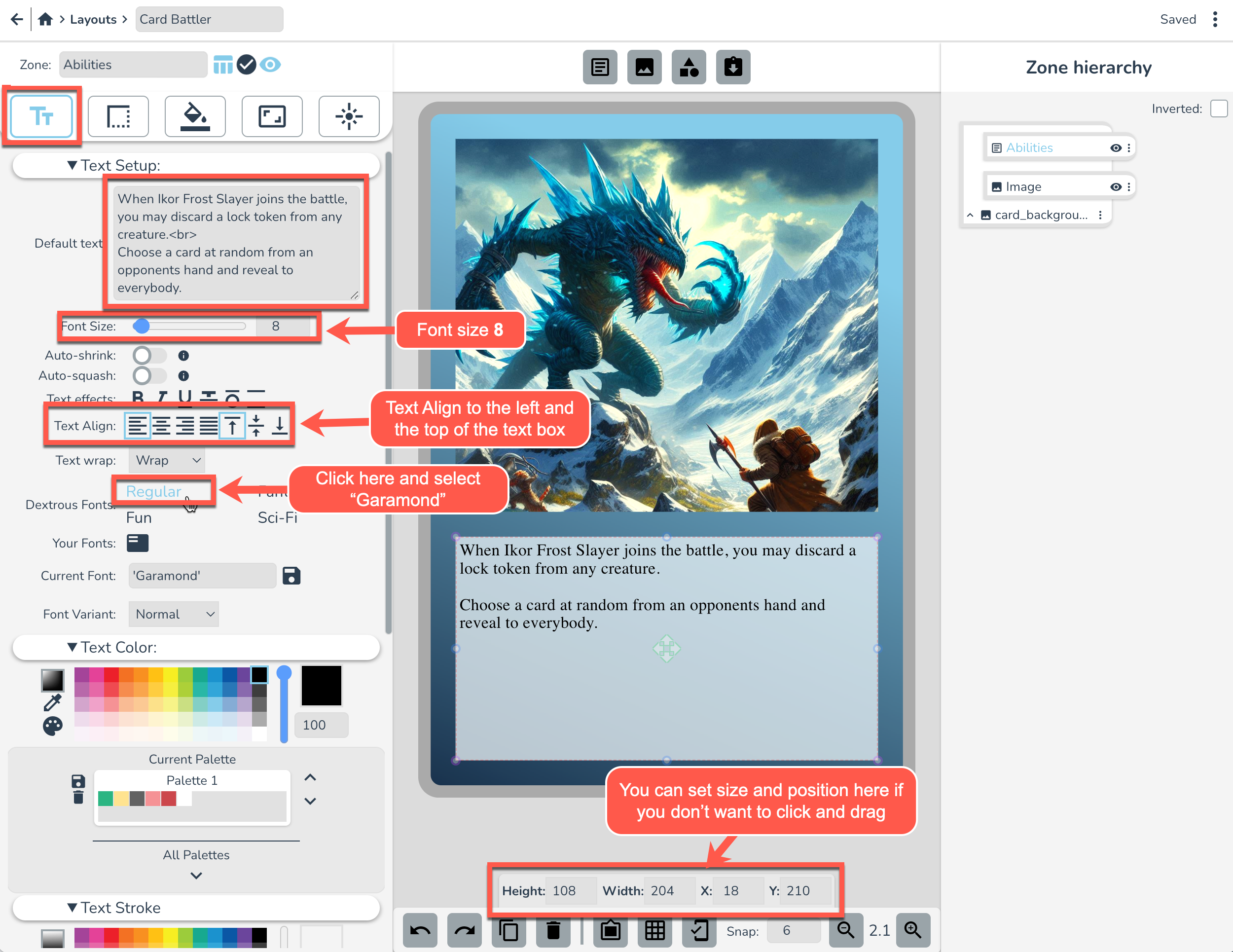Open the Fill/ink zone tool
Screen dimensions: 1233x952
click(x=195, y=116)
